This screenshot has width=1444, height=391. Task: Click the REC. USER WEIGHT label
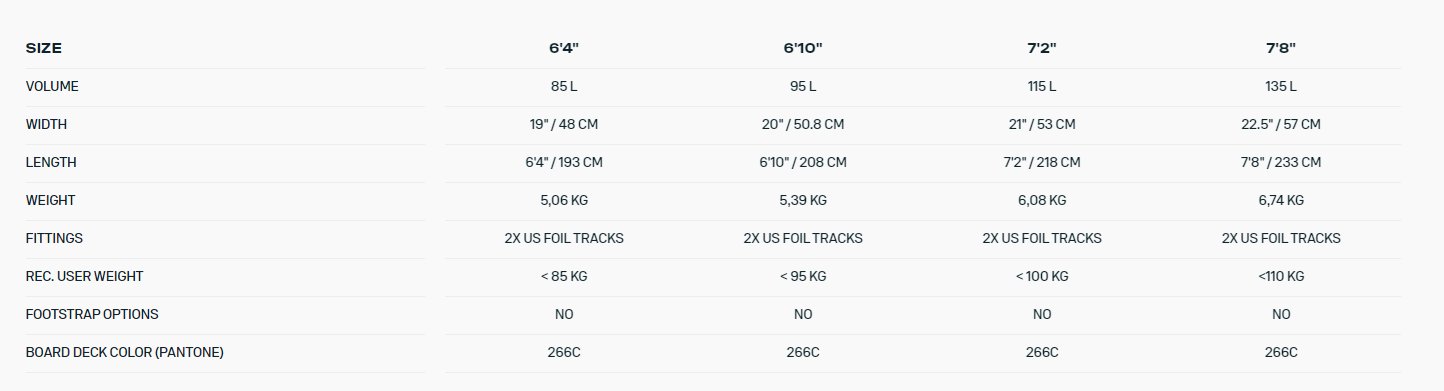(x=78, y=276)
